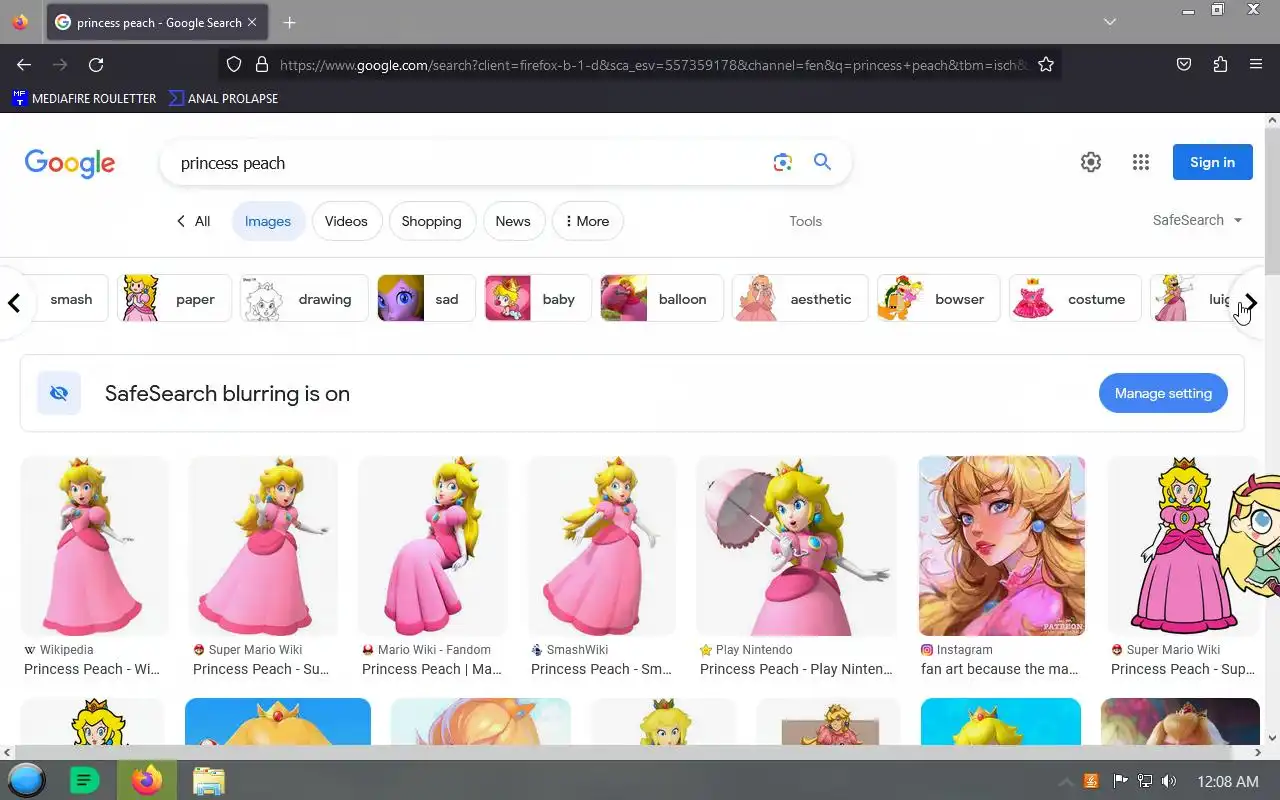Click the network tray icon
1280x800 pixels.
click(x=1145, y=781)
